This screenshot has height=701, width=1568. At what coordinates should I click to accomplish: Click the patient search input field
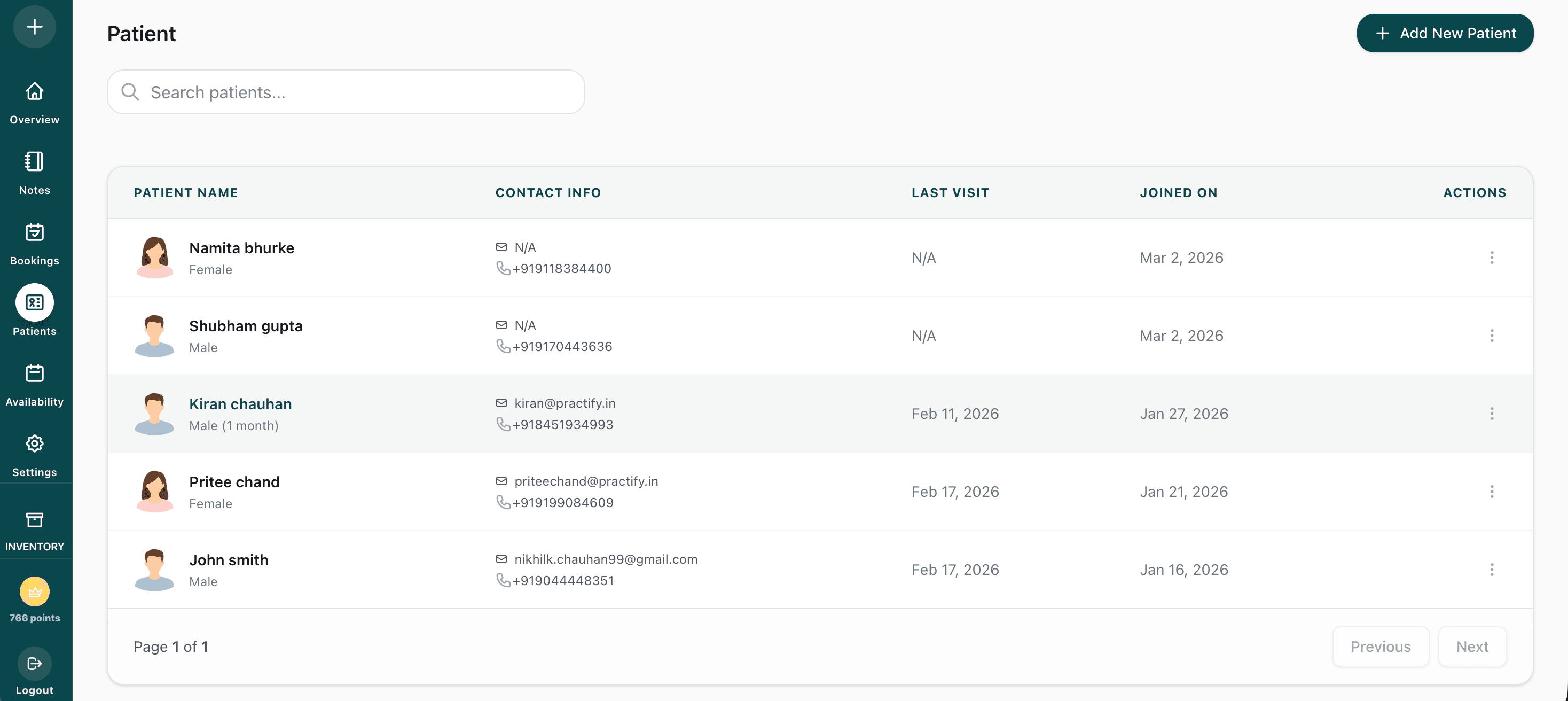345,92
